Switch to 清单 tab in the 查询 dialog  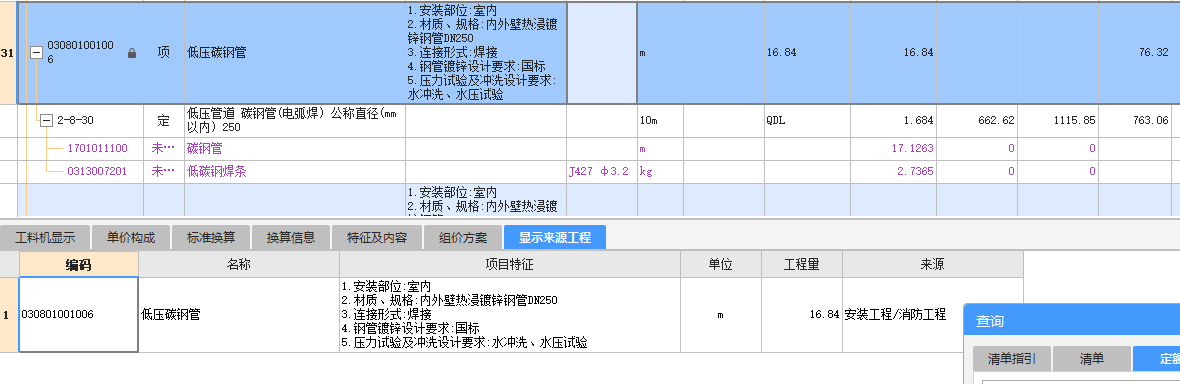[x=1092, y=359]
